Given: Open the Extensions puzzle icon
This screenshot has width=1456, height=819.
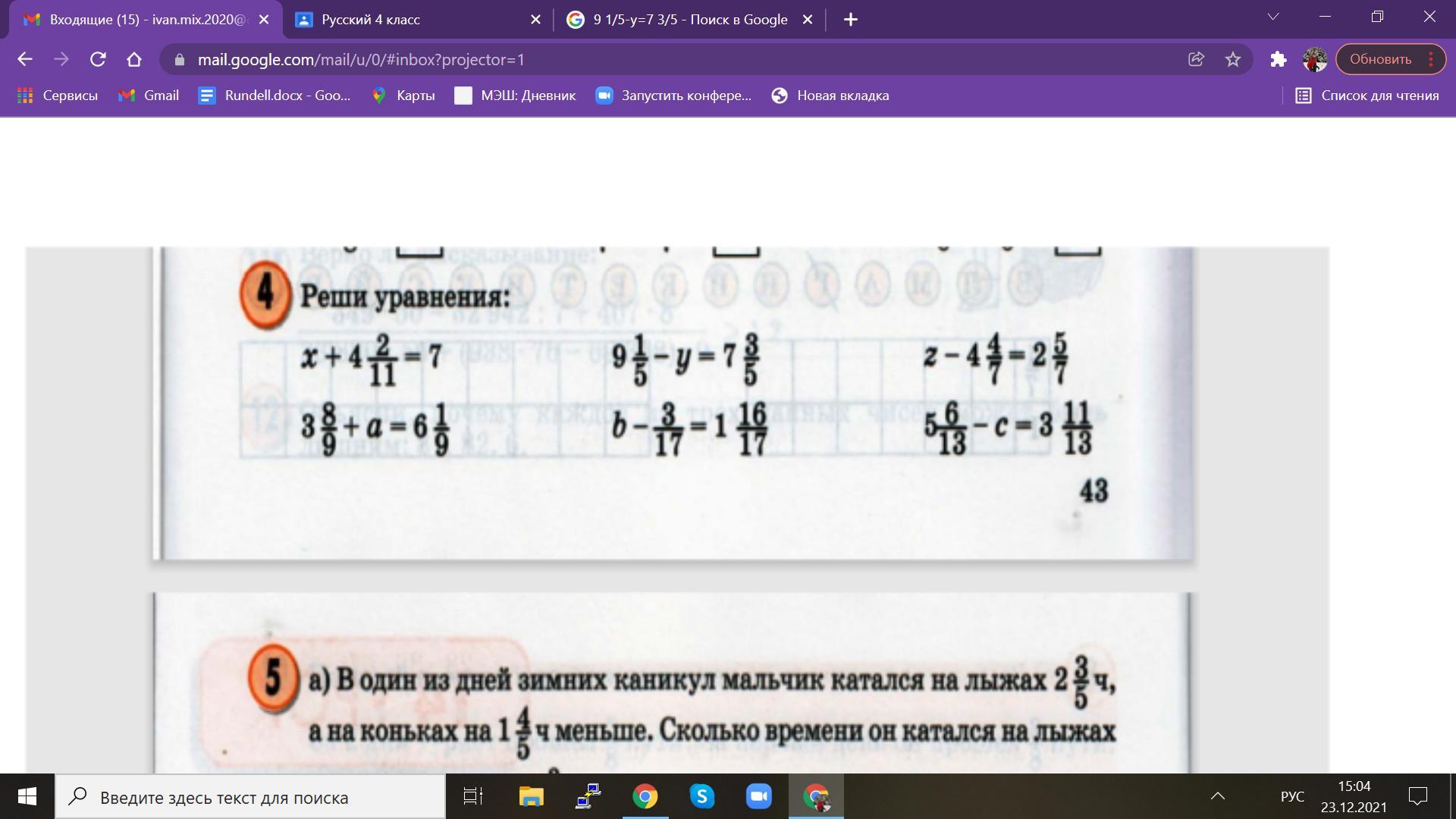Looking at the screenshot, I should (x=1279, y=59).
